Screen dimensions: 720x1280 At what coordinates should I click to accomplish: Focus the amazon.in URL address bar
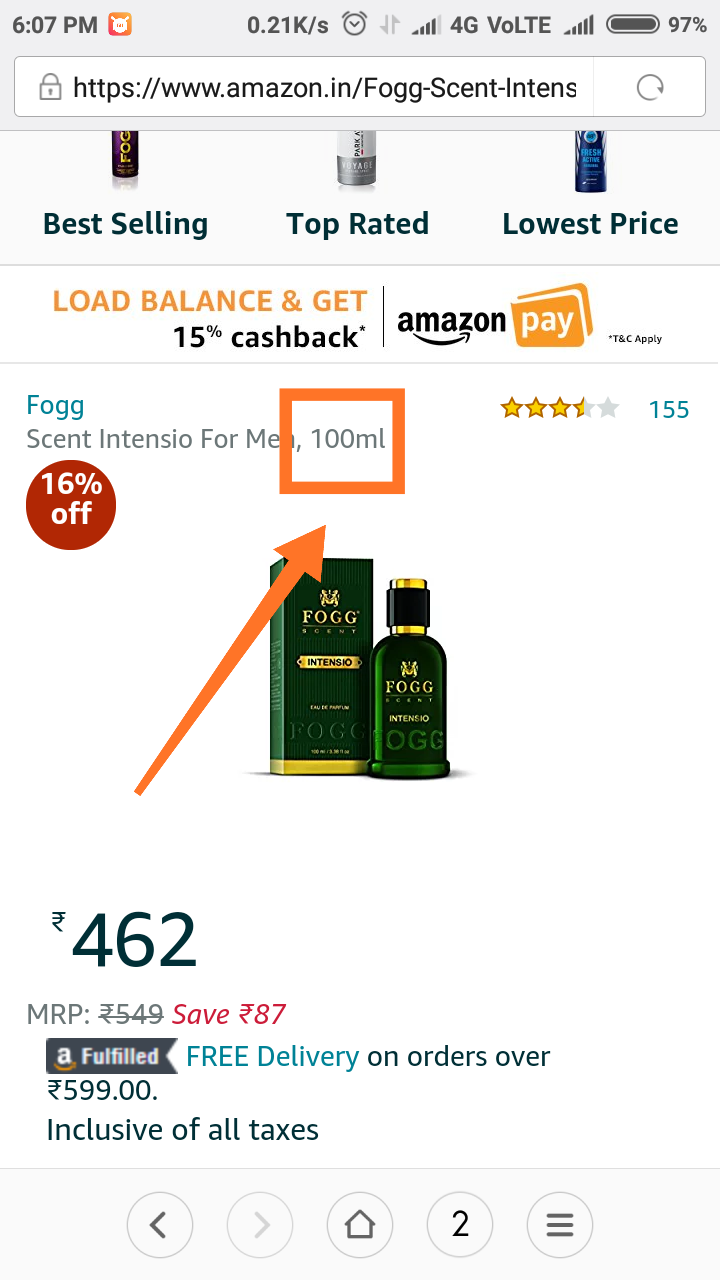point(325,88)
